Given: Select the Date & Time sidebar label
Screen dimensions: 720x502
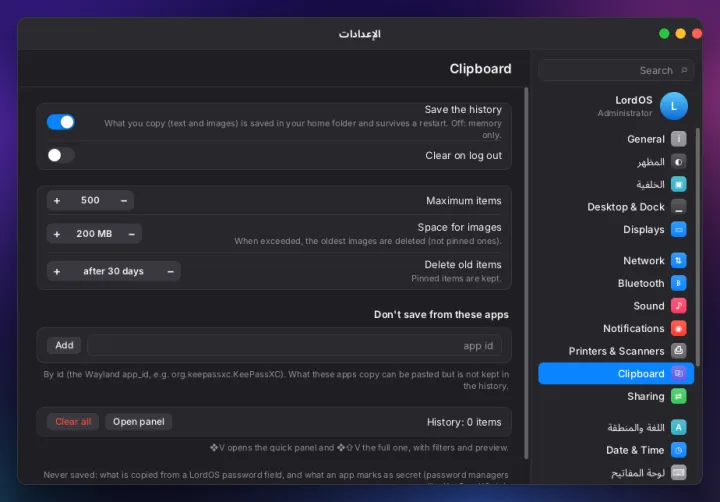Looking at the screenshot, I should (x=635, y=450).
